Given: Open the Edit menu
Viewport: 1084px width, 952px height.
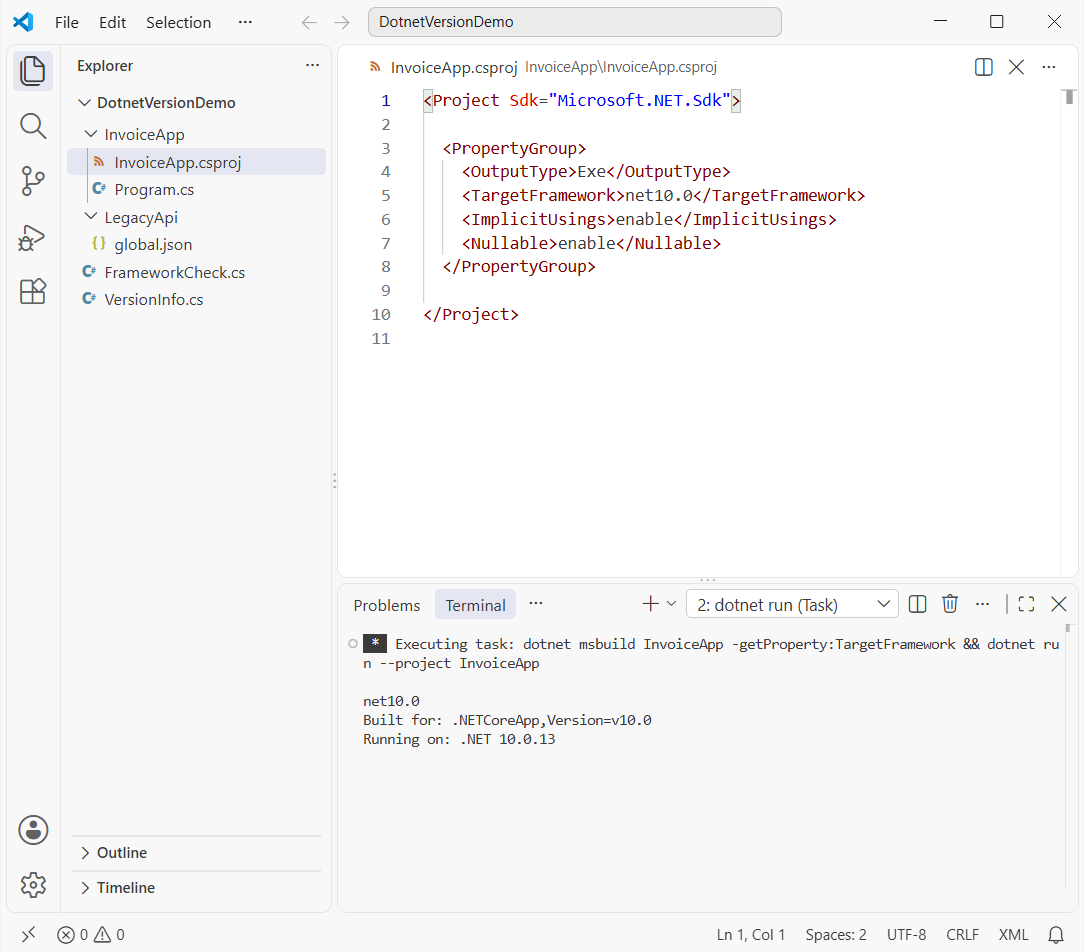Looking at the screenshot, I should point(112,22).
